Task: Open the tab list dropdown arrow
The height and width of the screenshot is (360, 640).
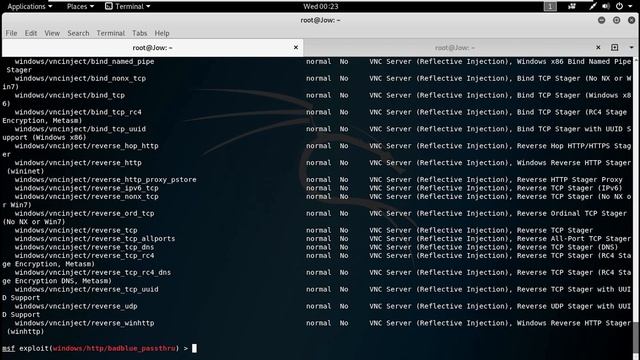Action: coord(631,48)
